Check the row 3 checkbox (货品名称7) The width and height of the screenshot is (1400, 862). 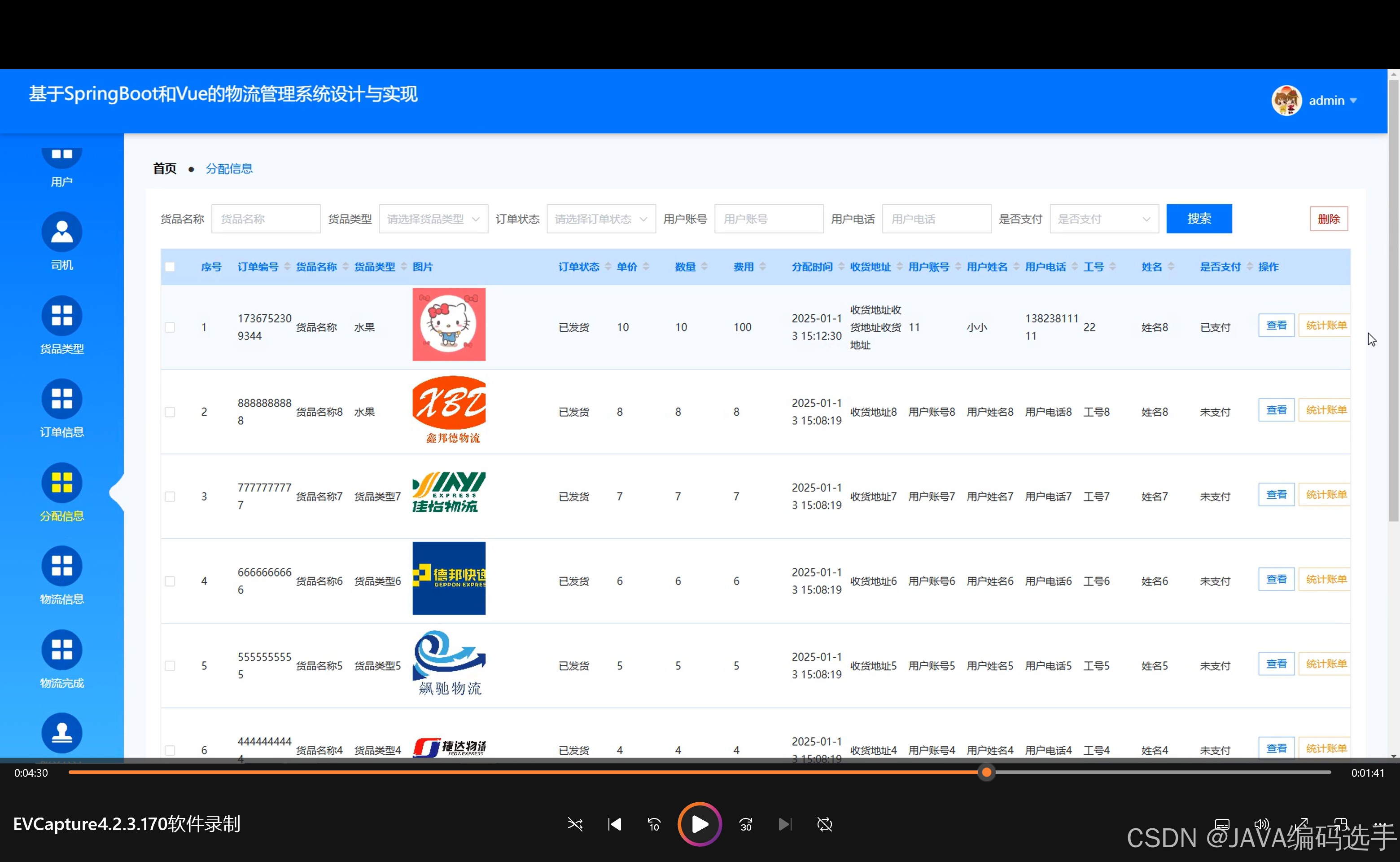pyautogui.click(x=170, y=497)
